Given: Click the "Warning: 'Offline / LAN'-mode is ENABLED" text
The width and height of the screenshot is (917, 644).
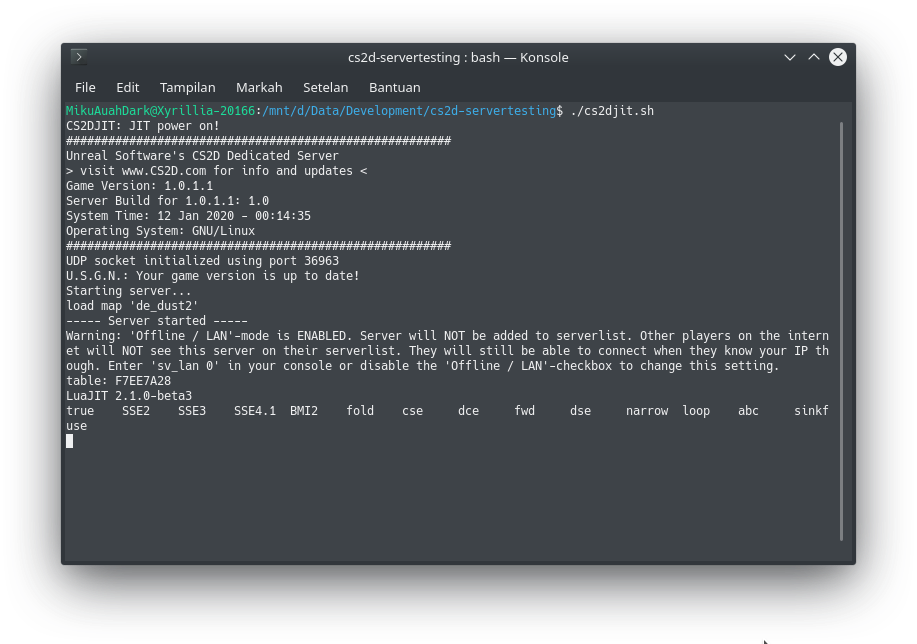Looking at the screenshot, I should click(206, 336).
